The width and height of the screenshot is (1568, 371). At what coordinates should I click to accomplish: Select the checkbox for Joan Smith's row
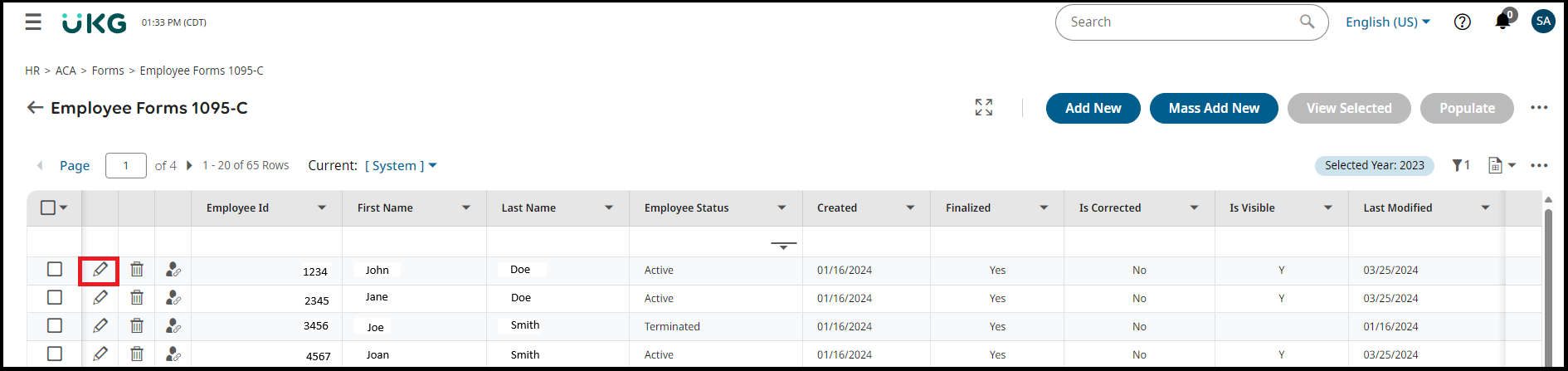tap(55, 354)
